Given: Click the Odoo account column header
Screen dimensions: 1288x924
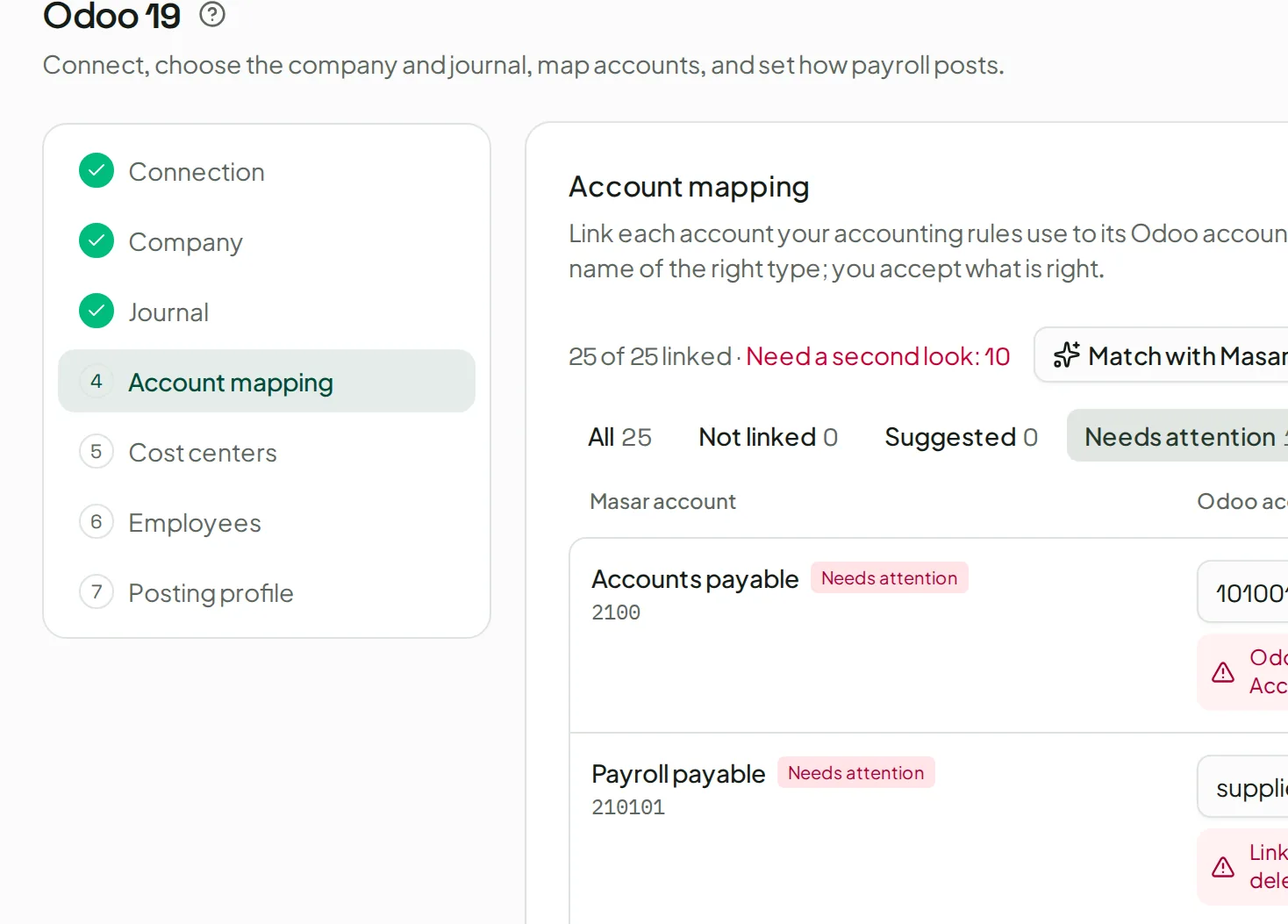Looking at the screenshot, I should click(1242, 501).
